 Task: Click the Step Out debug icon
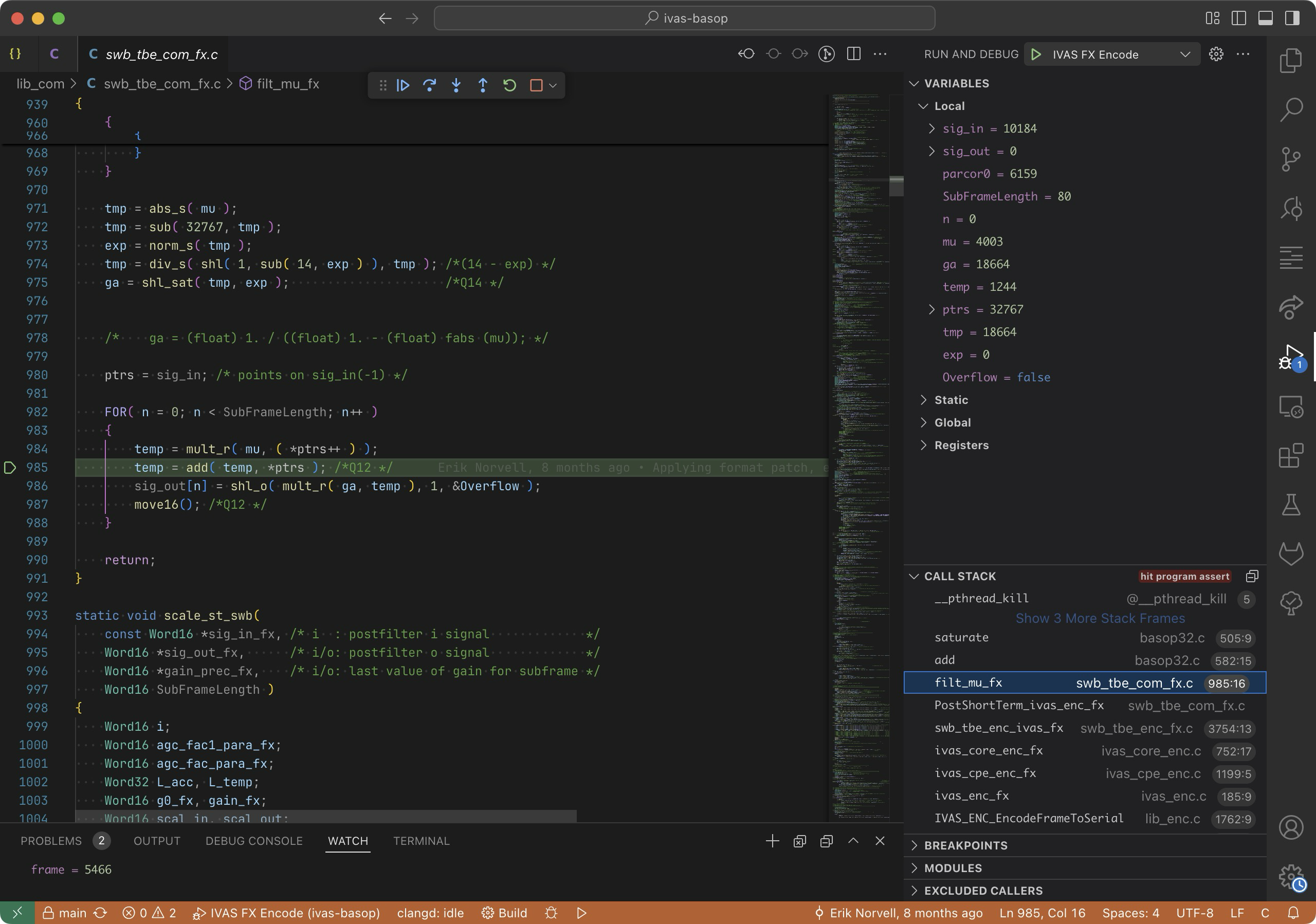(x=483, y=85)
